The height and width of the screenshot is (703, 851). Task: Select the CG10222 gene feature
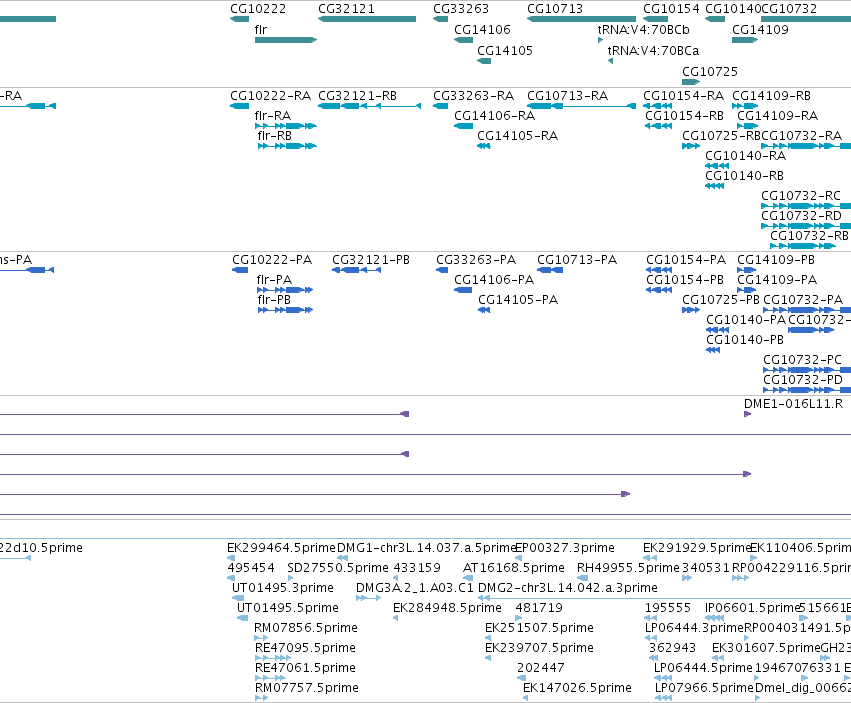click(x=239, y=19)
